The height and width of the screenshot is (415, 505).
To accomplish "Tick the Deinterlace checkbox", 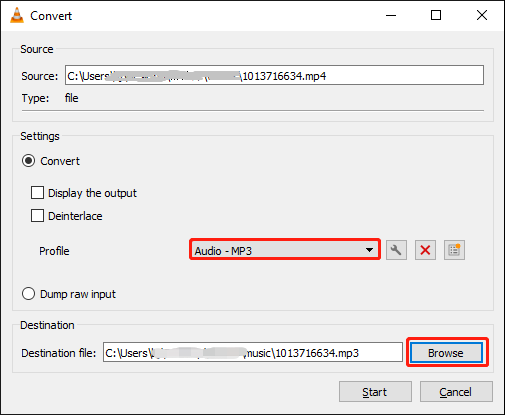I will coord(37,216).
